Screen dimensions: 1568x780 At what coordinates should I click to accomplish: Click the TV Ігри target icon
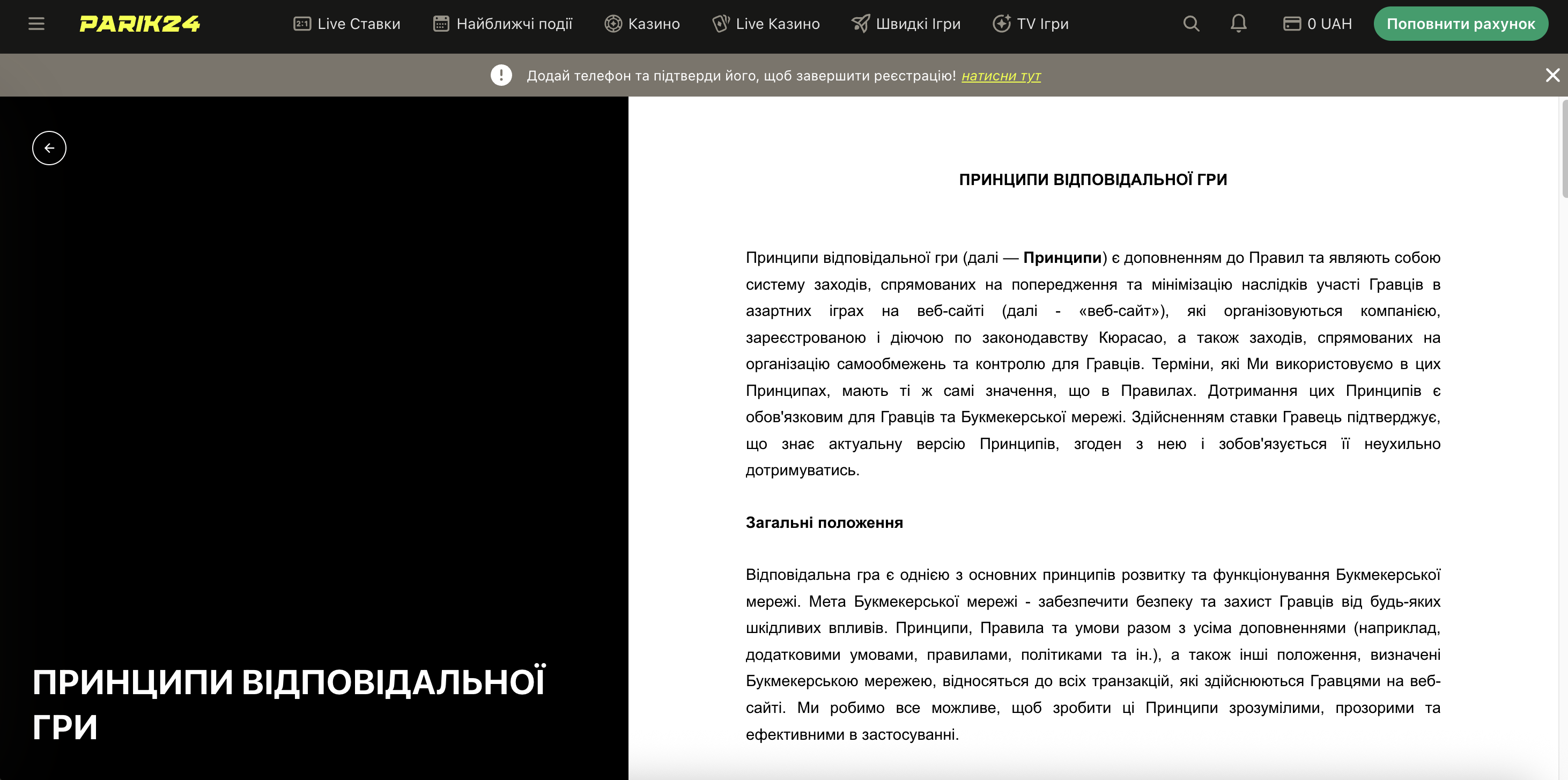click(x=1001, y=23)
